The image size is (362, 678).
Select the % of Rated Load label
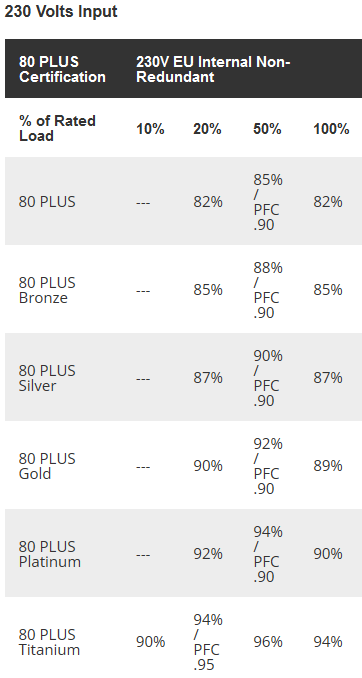57,128
